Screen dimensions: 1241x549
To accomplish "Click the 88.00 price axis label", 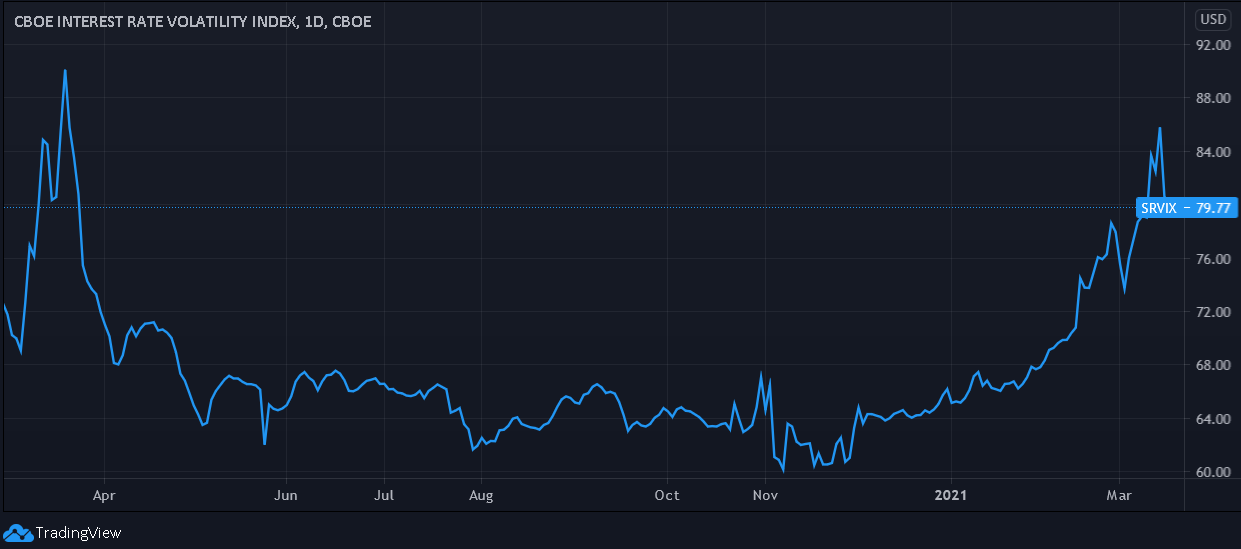I will click(1212, 98).
